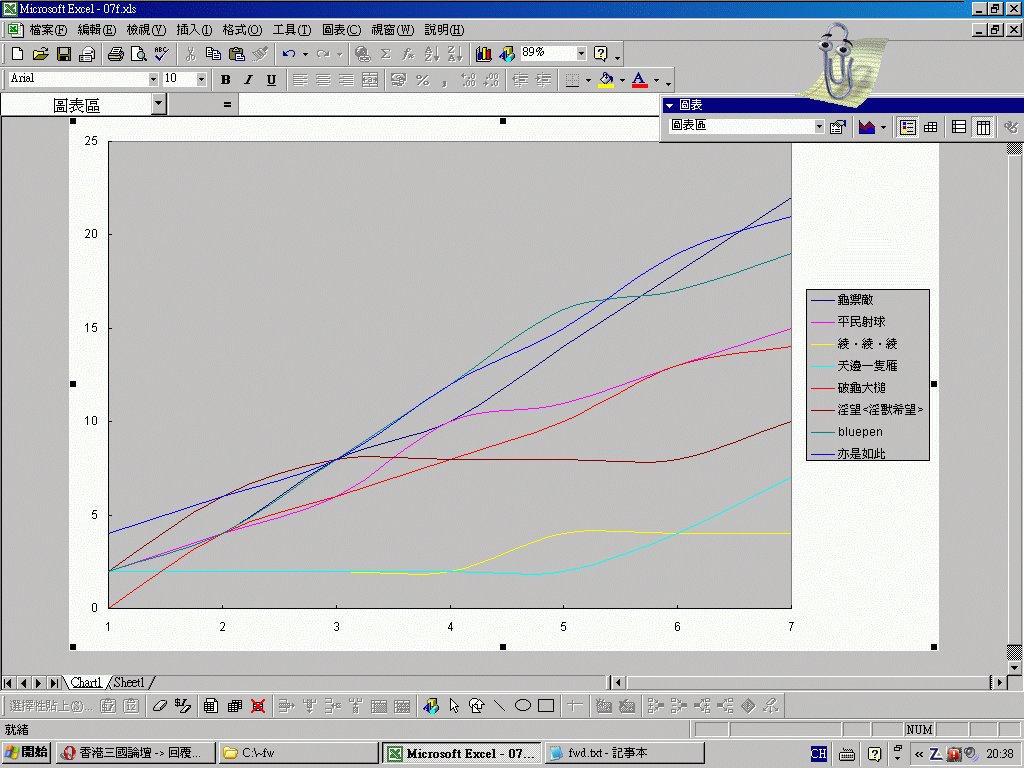Click the chart type icon in the Chart toolbar
This screenshot has height=768, width=1024.
point(867,127)
